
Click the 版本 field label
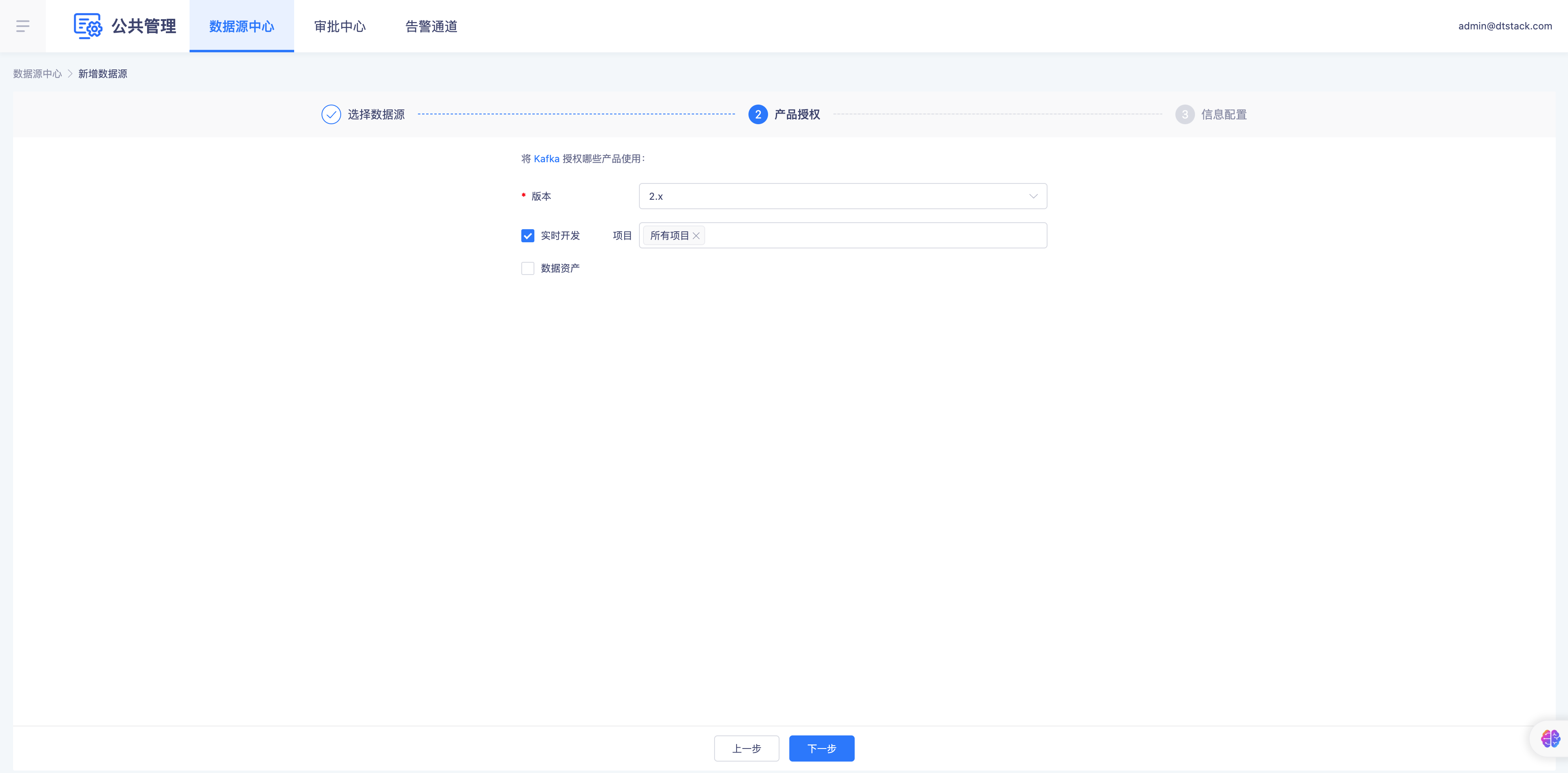coord(541,196)
